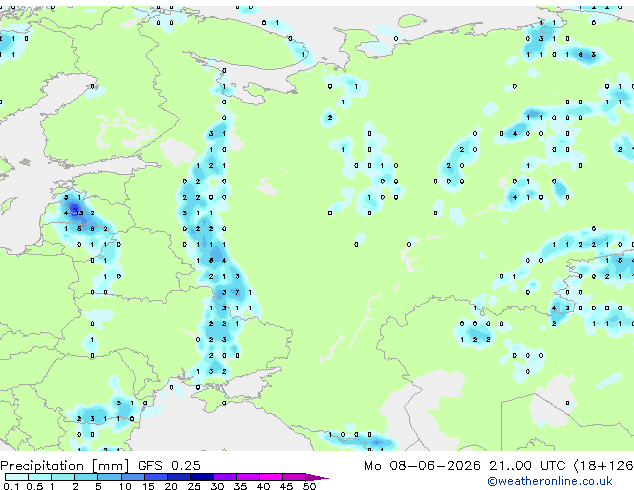This screenshot has width=634, height=490.
Task: Select the 0.5–1 mm legend swatch
Action: (40, 477)
